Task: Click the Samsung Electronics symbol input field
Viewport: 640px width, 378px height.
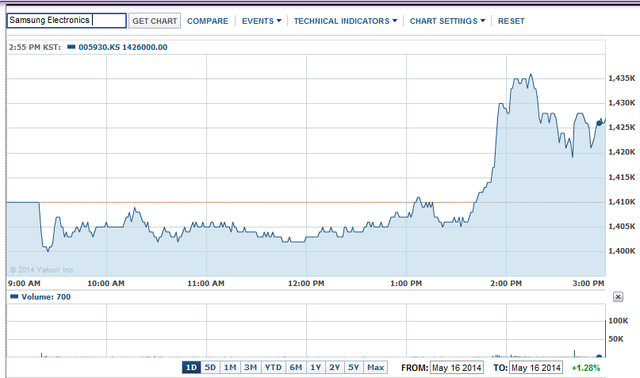Action: pos(66,20)
